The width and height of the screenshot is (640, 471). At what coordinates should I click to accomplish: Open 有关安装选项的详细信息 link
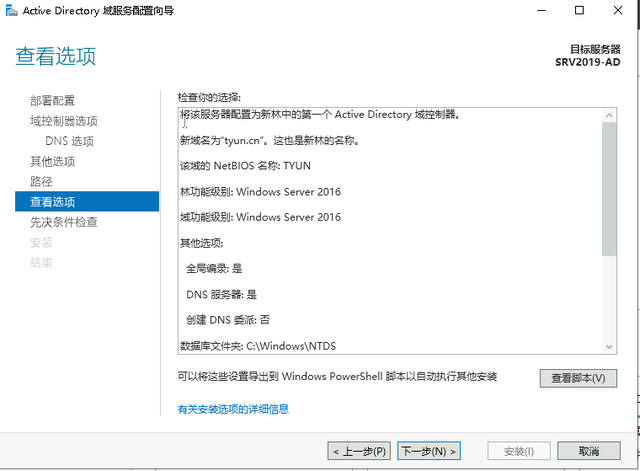coord(233,409)
